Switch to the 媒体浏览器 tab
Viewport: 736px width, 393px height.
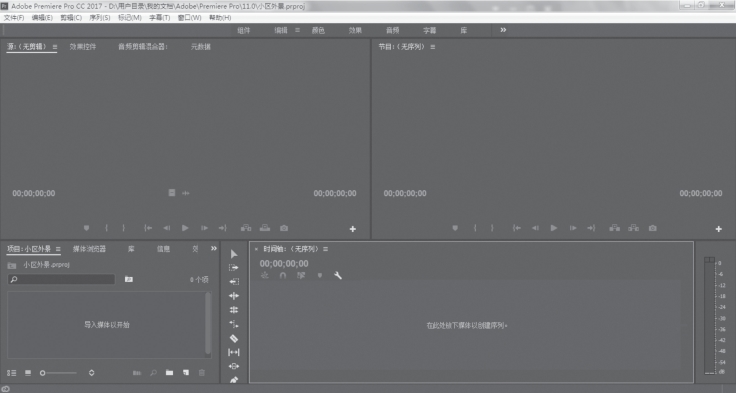tap(89, 249)
